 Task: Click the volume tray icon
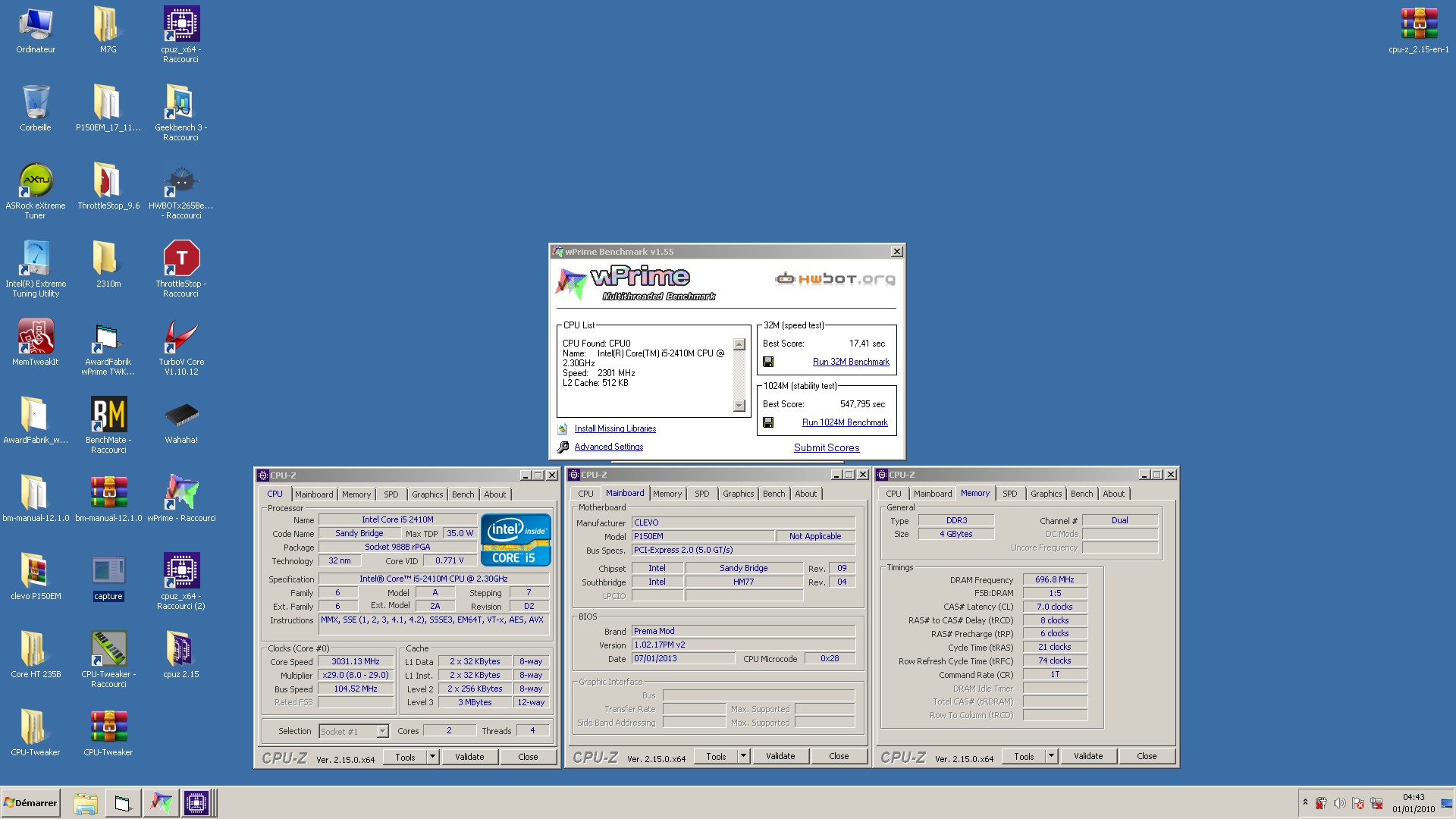1339,802
